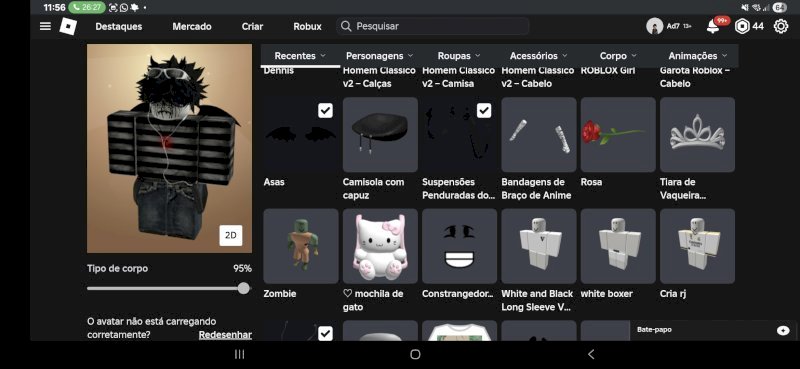Open the Destaques tab

119,27
